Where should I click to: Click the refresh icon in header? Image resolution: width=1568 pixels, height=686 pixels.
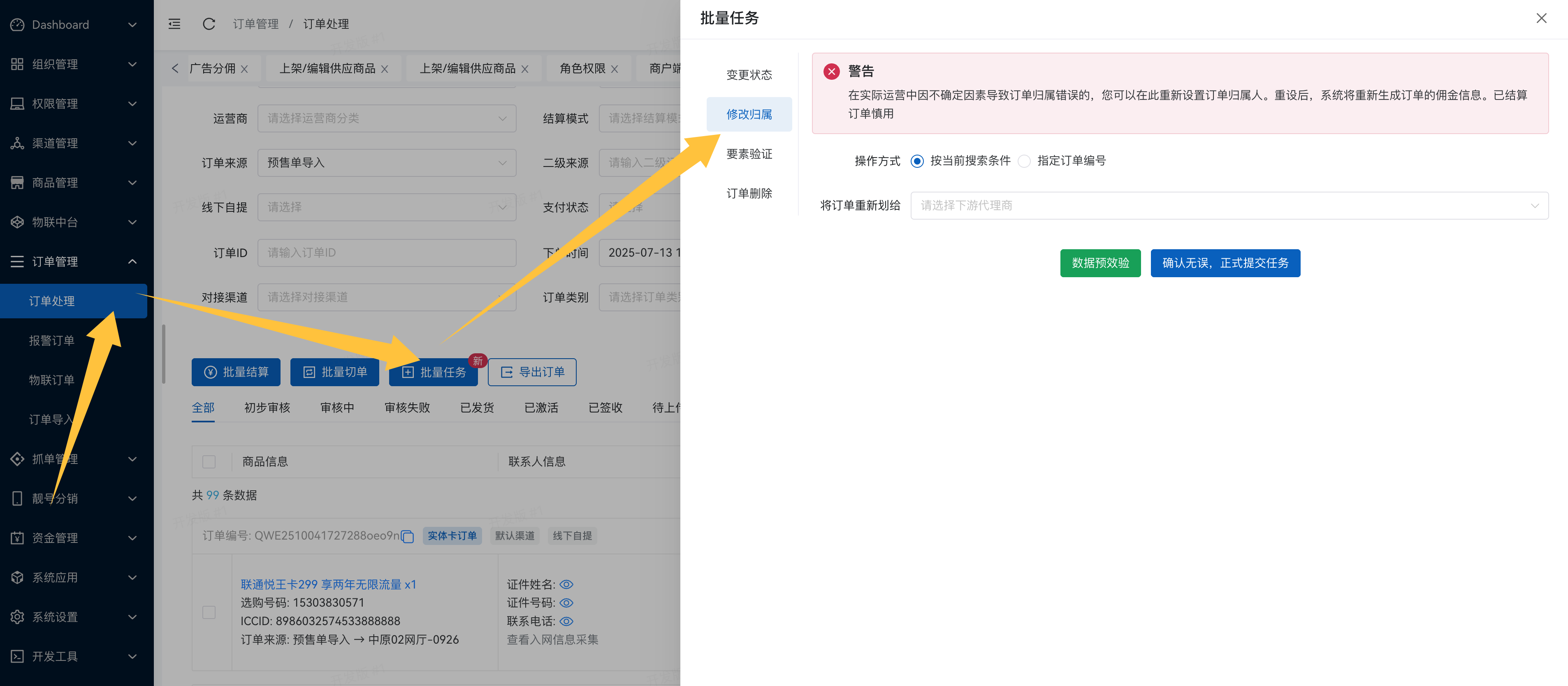click(209, 24)
